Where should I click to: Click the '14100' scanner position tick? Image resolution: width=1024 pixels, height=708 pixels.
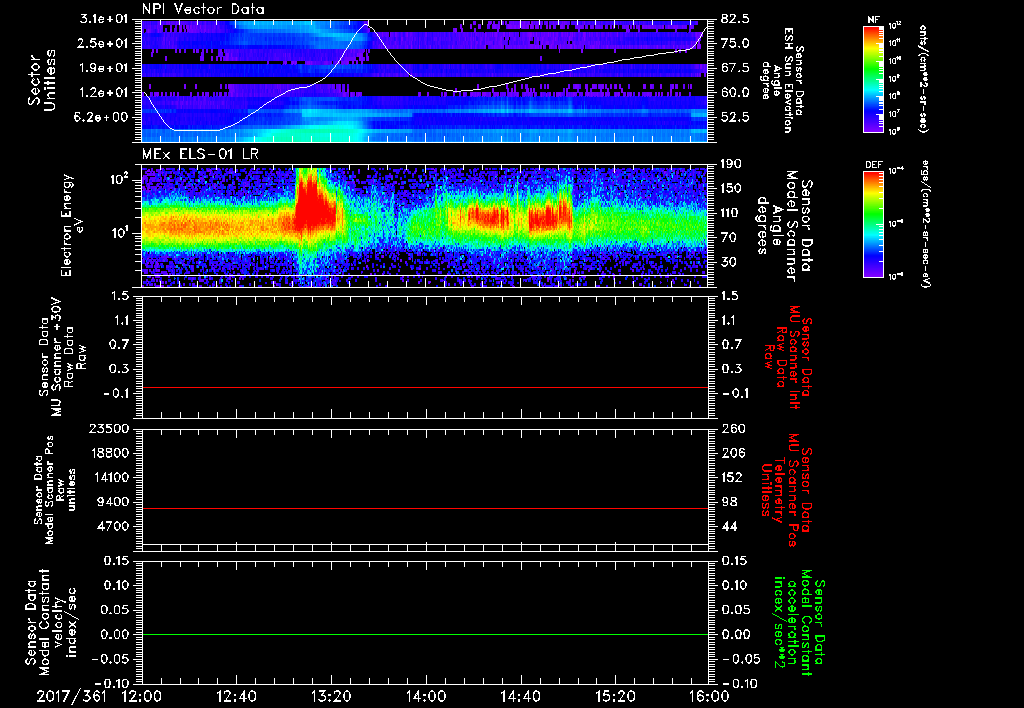tap(109, 477)
